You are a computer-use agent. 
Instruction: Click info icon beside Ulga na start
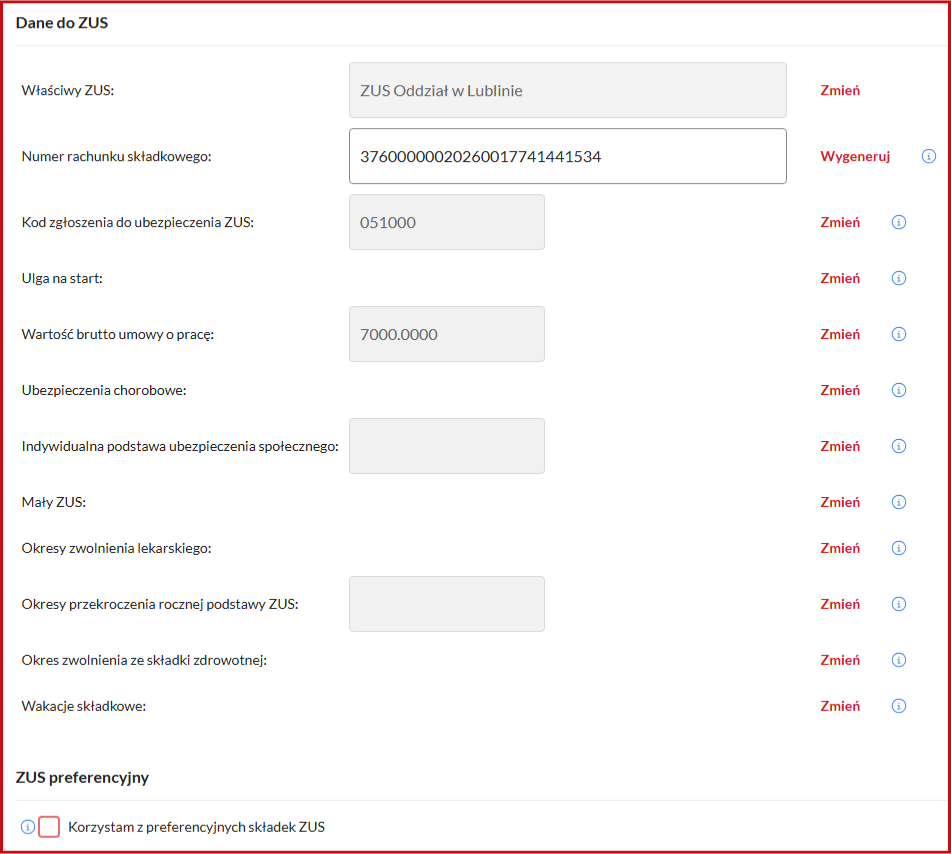tap(899, 278)
